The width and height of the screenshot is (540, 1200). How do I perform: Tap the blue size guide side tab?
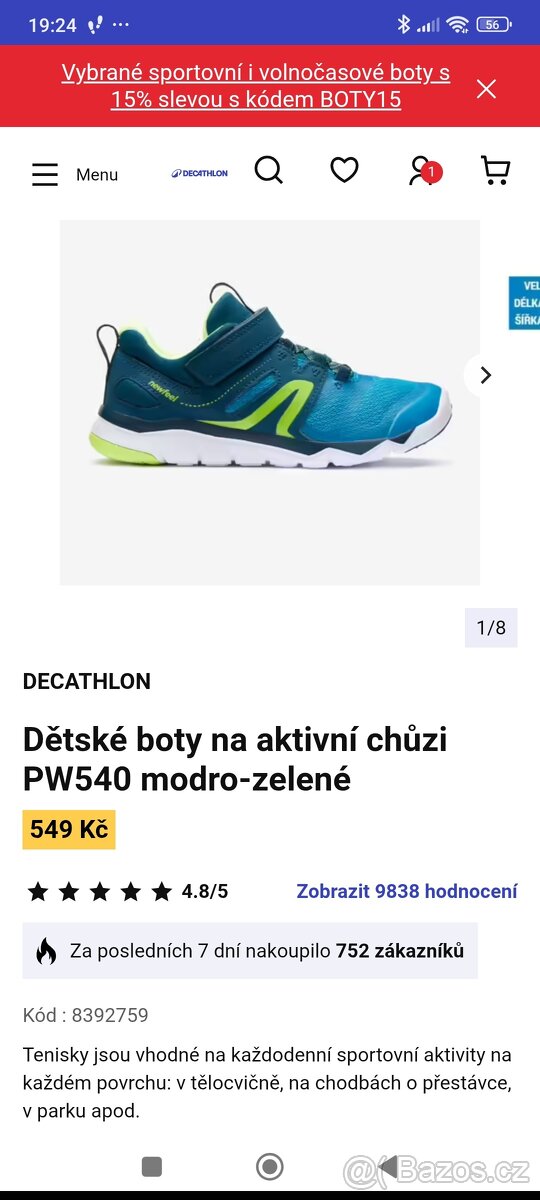(524, 303)
